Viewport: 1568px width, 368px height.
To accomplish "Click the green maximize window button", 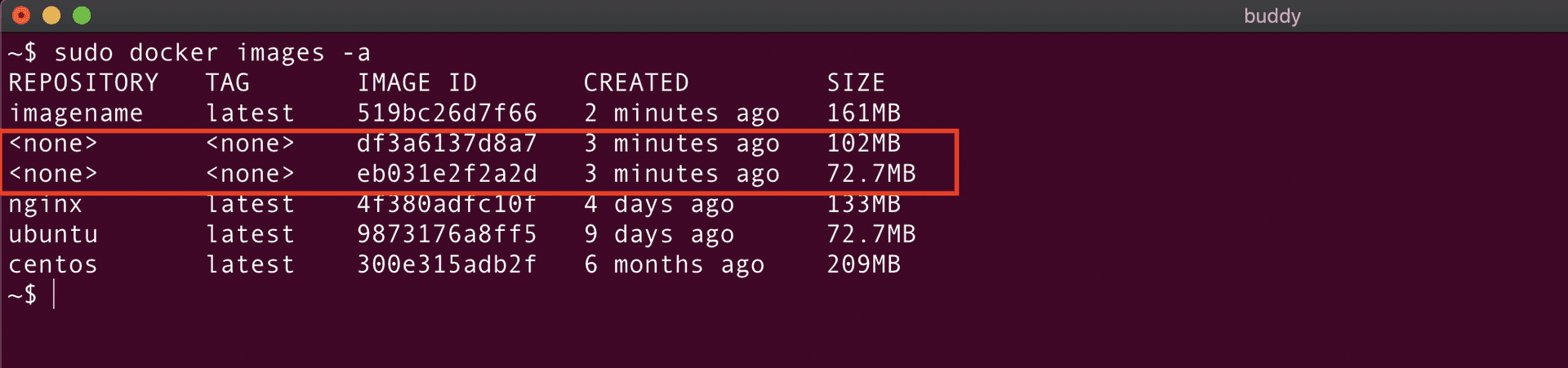I will pyautogui.click(x=82, y=16).
